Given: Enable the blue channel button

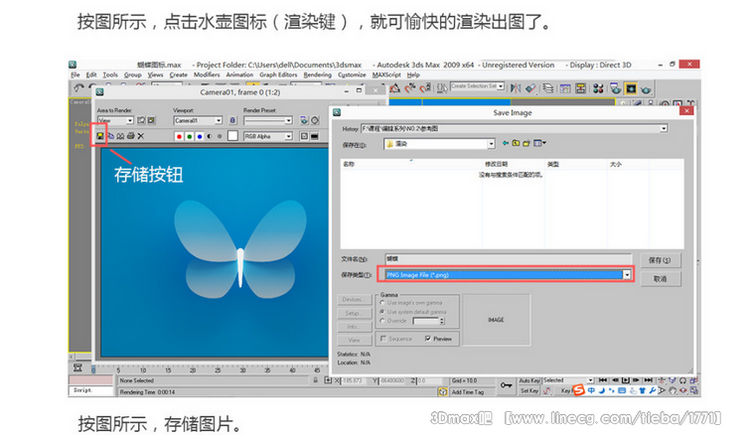Looking at the screenshot, I should [199, 136].
